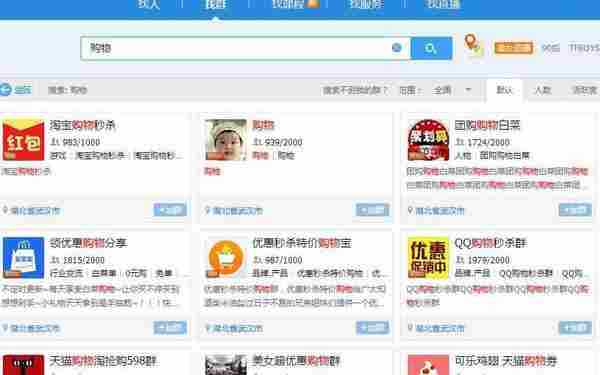Image resolution: width=600 pixels, height=375 pixels.
Task: Click the location link on the QQ购物秒杀群 card
Action: click(440, 328)
